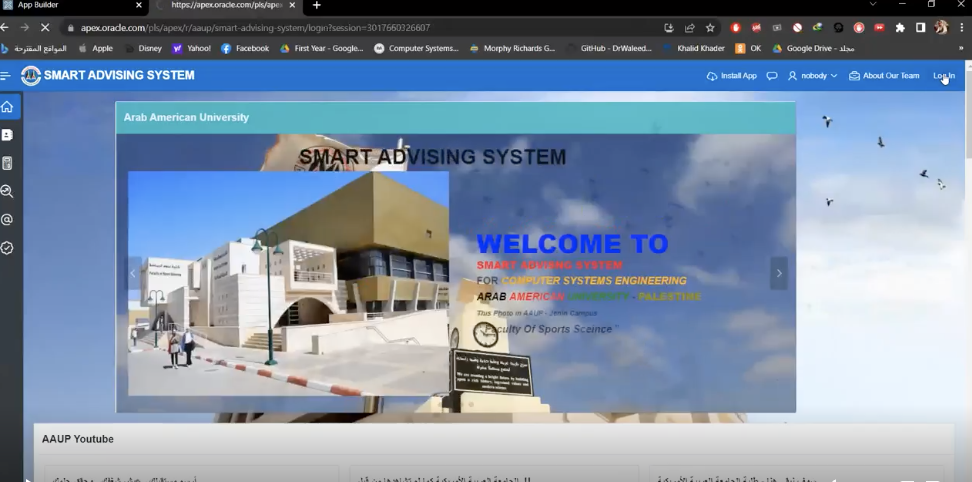Viewport: 972px width, 482px height.
Task: Open the First Year - Google bookmark
Action: (x=322, y=48)
